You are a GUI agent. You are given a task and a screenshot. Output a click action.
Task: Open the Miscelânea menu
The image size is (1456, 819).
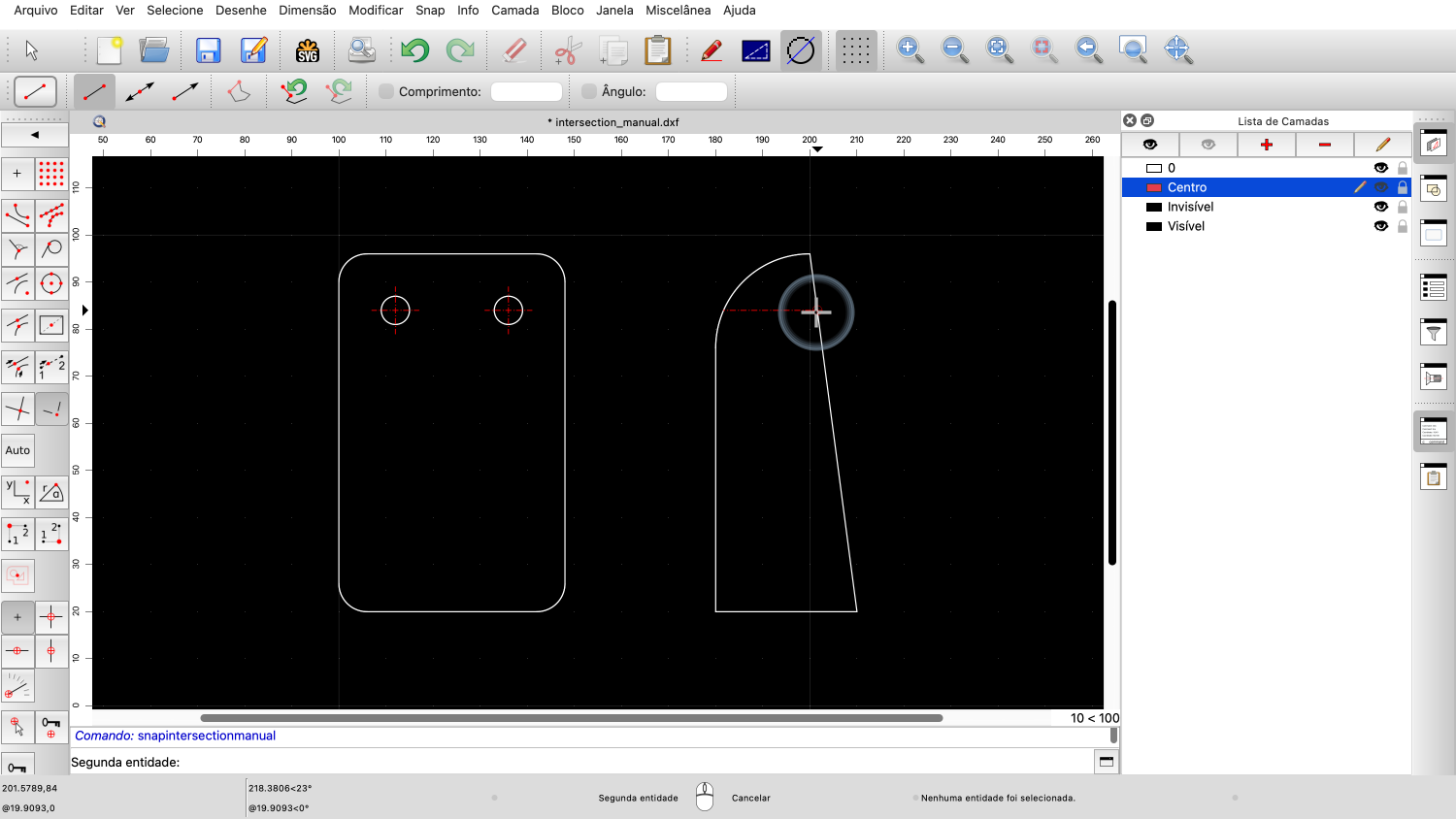pyautogui.click(x=678, y=10)
